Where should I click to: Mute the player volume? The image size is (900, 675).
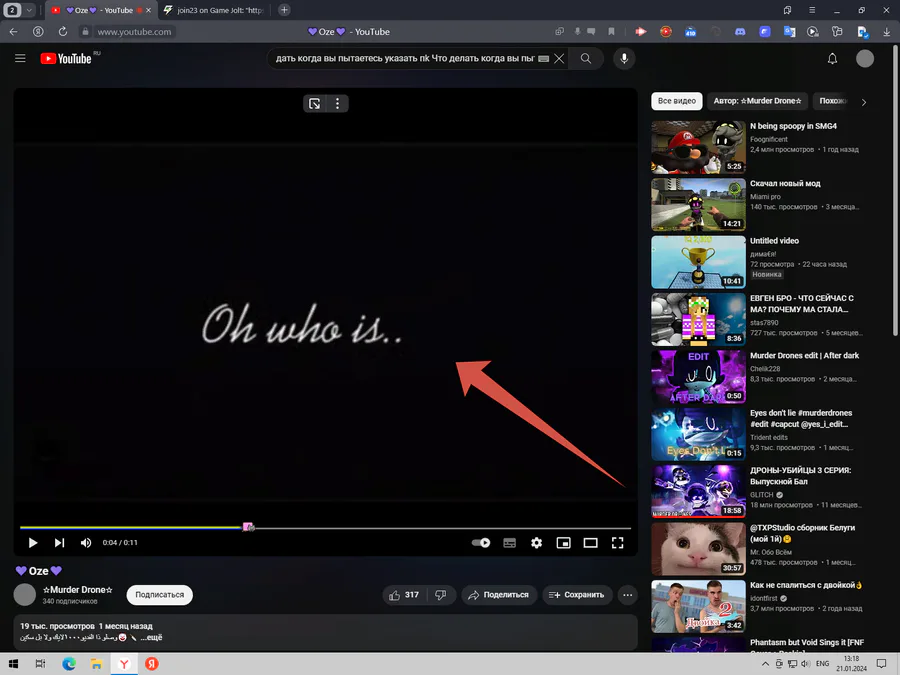(x=86, y=542)
